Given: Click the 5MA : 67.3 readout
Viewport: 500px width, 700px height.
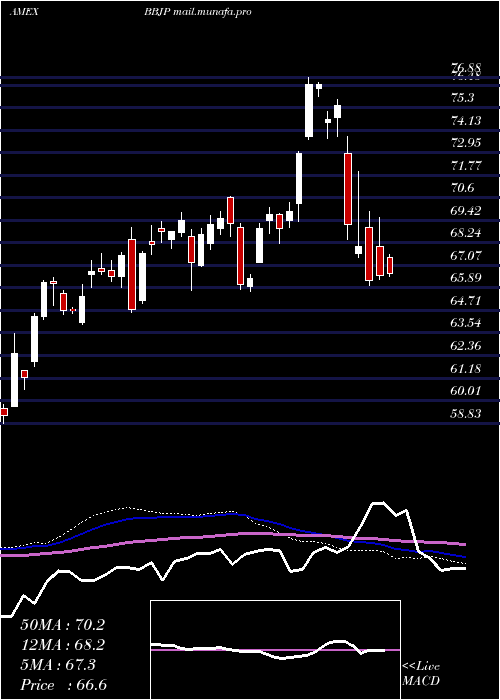Looking at the screenshot, I should (58, 665).
